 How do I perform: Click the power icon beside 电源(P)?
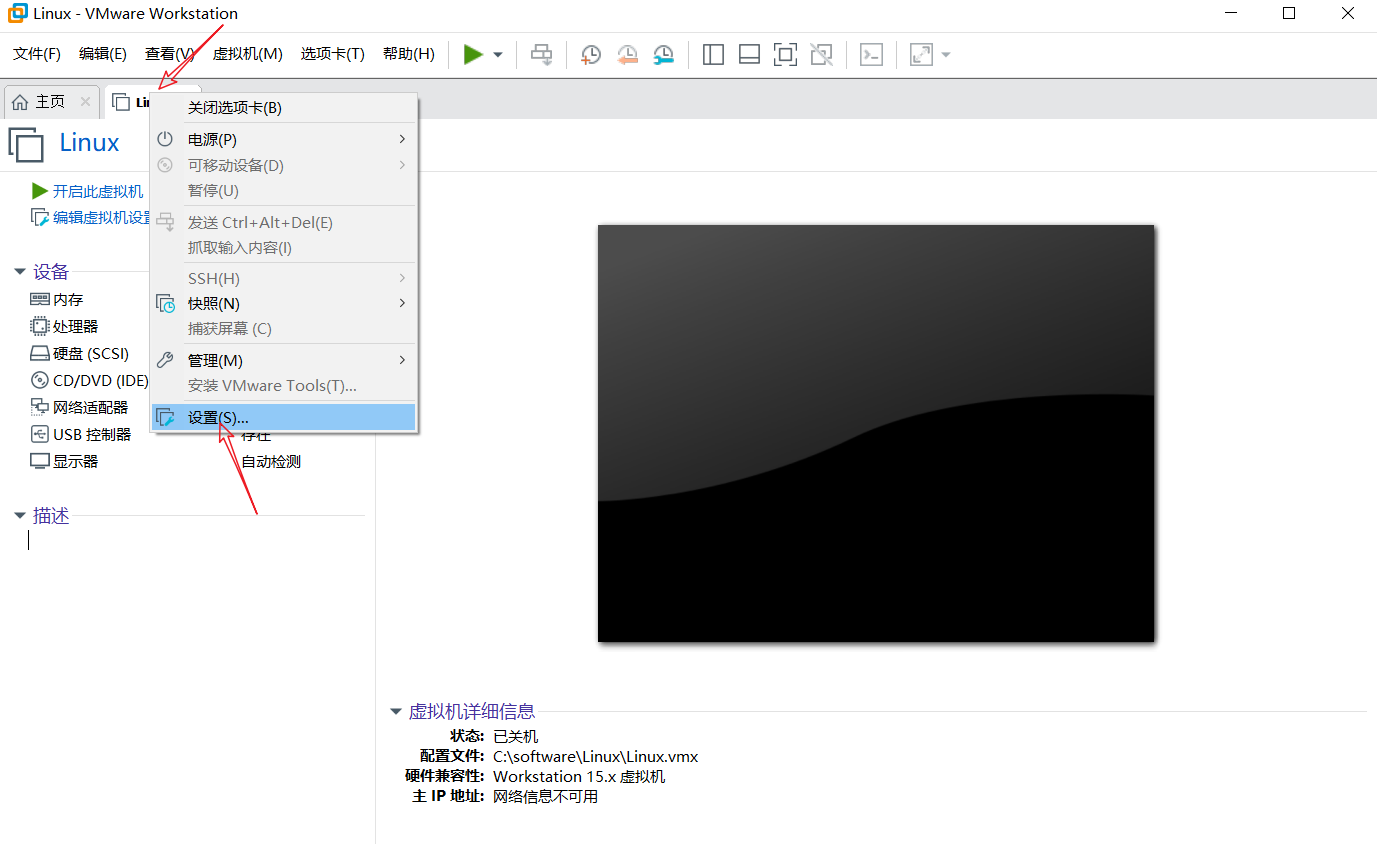165,139
